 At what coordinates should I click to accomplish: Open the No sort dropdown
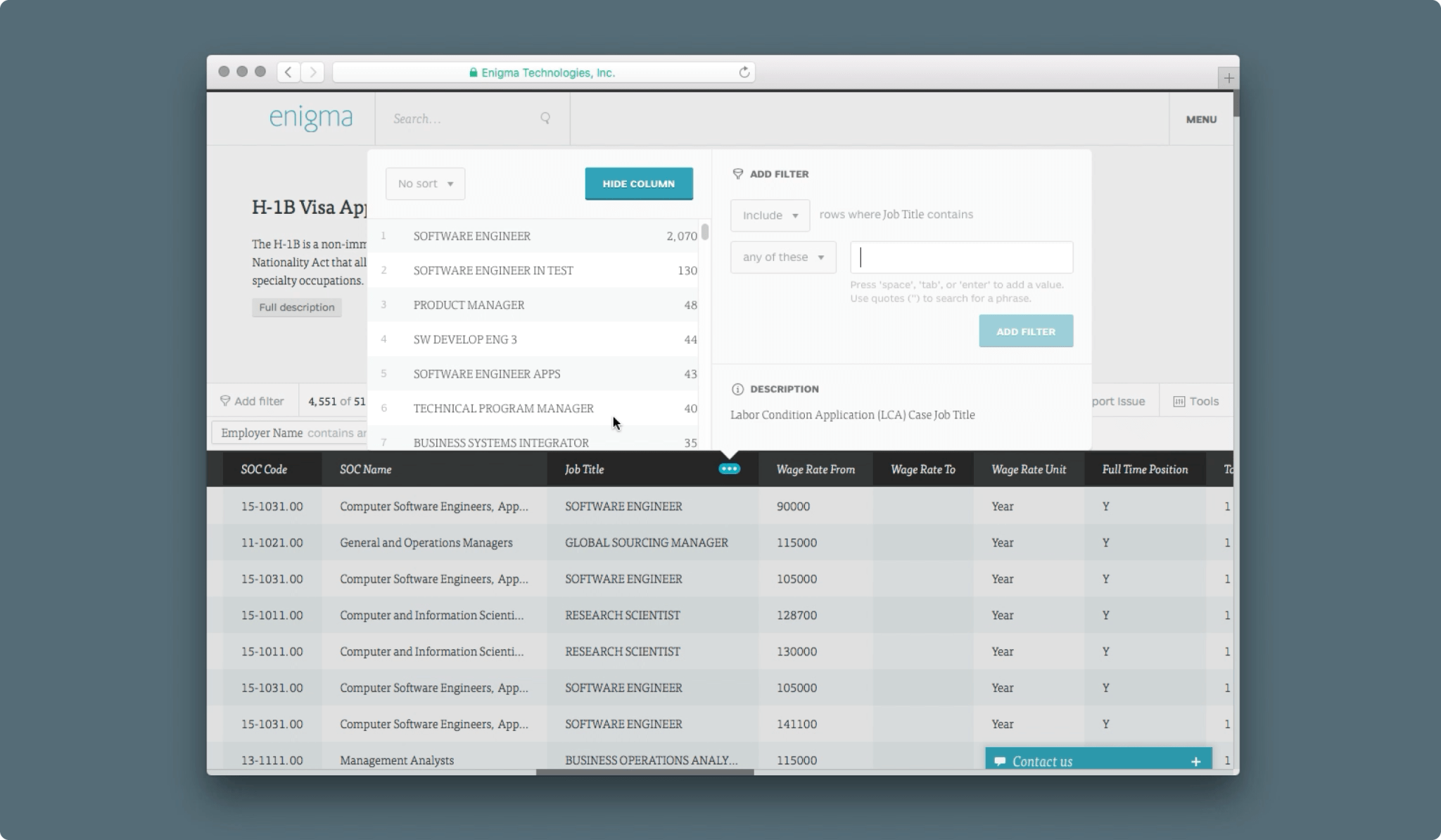tap(425, 184)
